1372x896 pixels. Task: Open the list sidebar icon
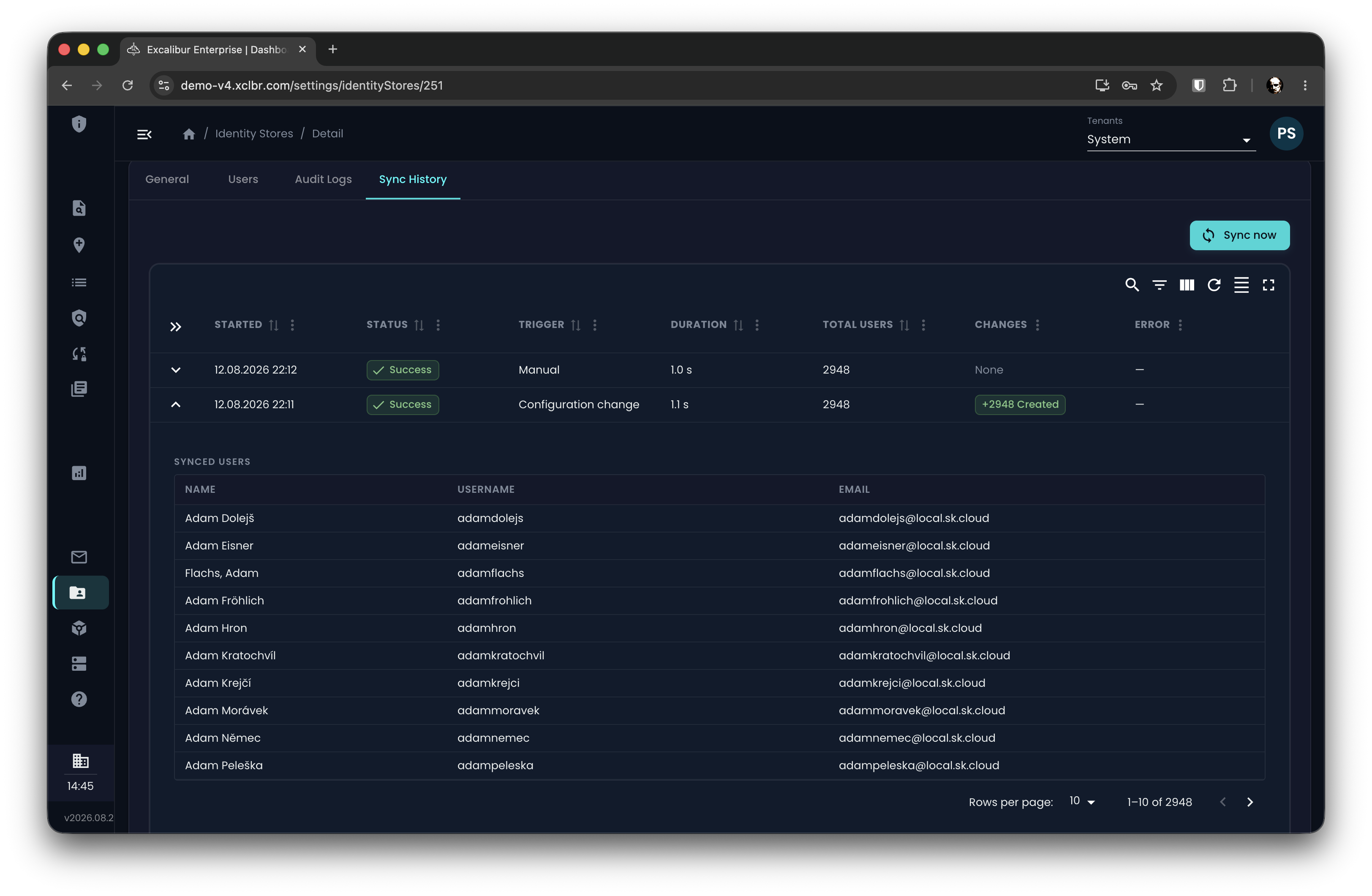point(79,283)
